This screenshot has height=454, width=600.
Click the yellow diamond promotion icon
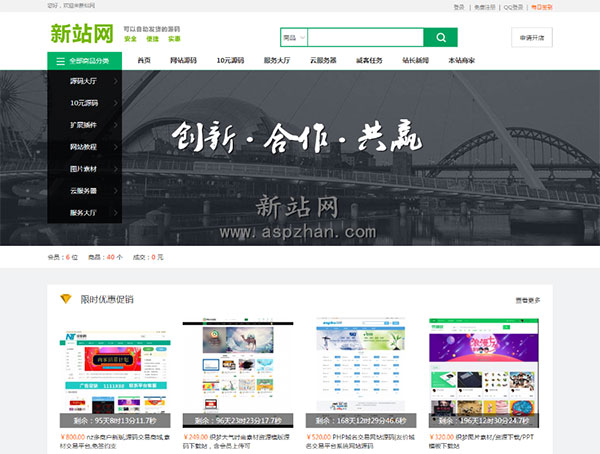coord(66,299)
